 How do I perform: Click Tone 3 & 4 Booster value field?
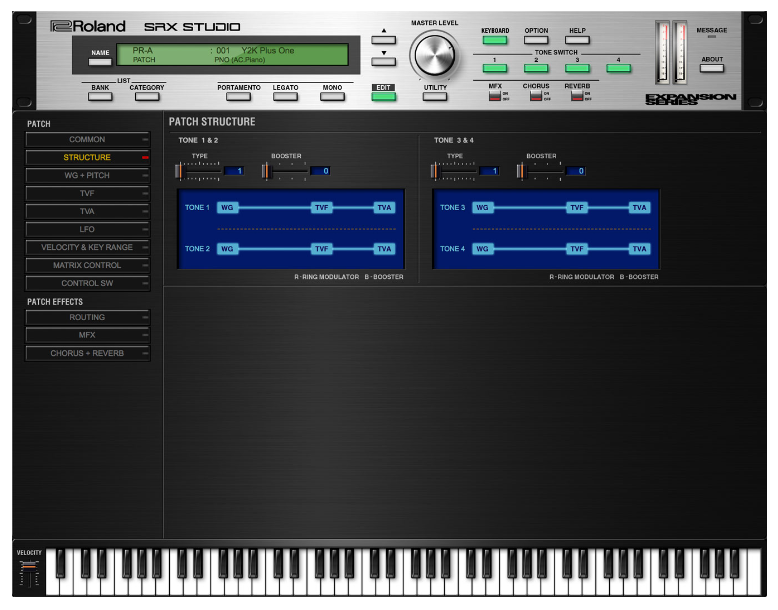pyautogui.click(x=576, y=171)
